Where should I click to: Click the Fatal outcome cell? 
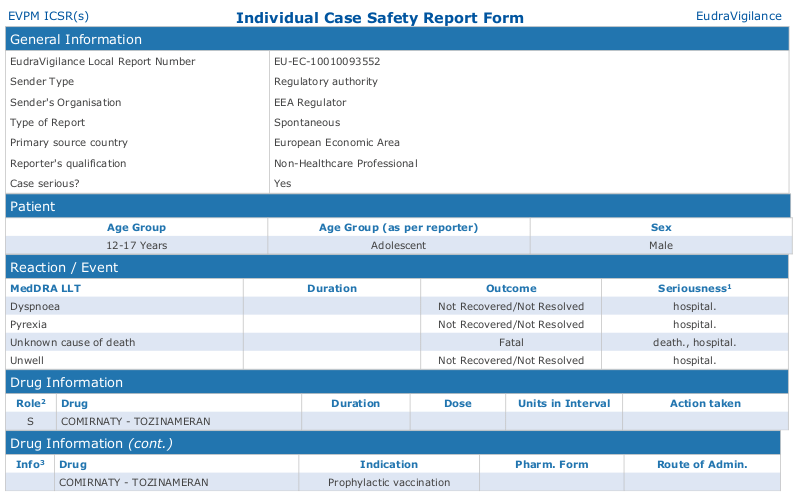click(511, 342)
